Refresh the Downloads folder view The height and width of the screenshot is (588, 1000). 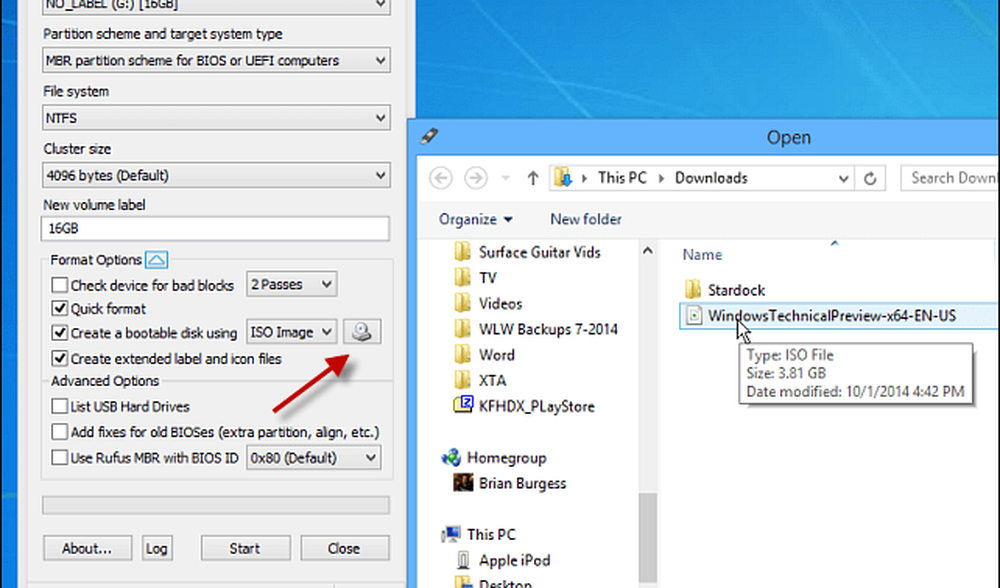pyautogui.click(x=870, y=179)
